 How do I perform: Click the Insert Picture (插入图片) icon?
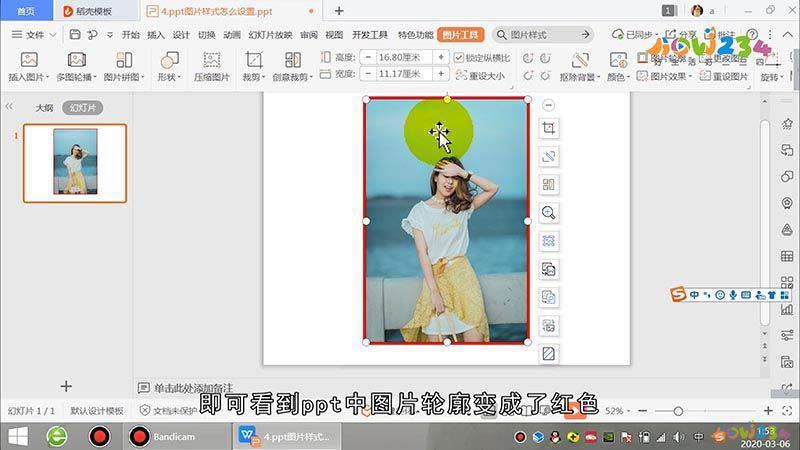point(29,60)
